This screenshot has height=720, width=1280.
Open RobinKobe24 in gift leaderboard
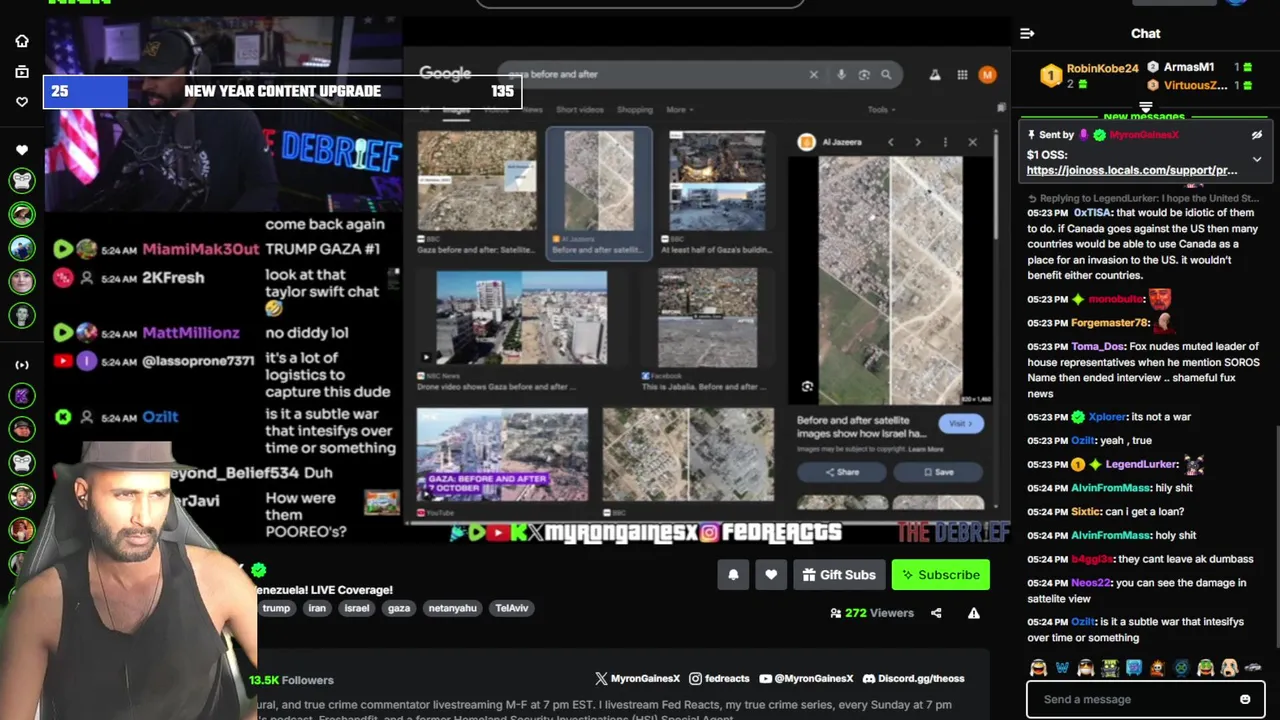1102,69
